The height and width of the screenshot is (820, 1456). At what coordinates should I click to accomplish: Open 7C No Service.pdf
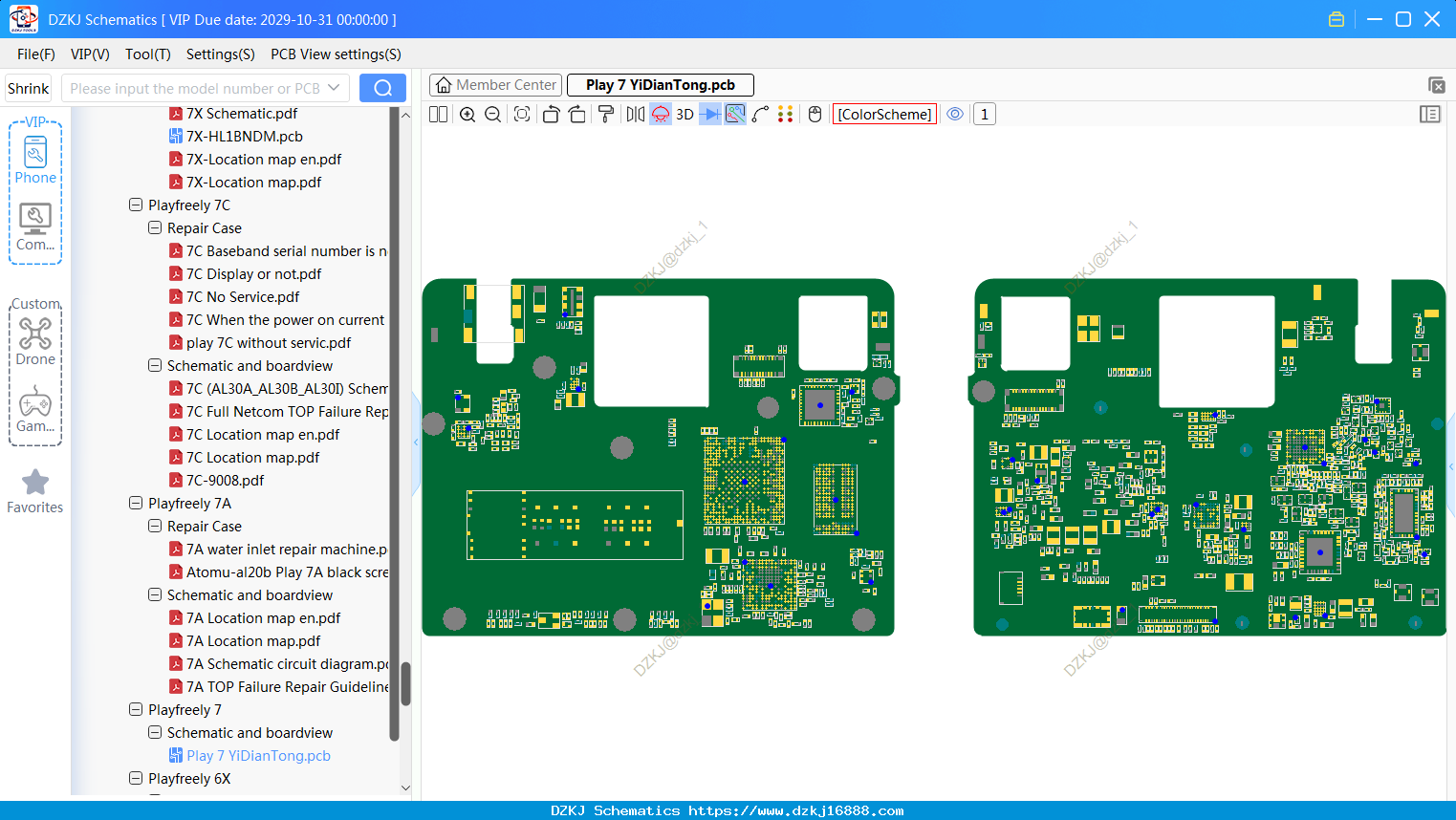[x=243, y=296]
